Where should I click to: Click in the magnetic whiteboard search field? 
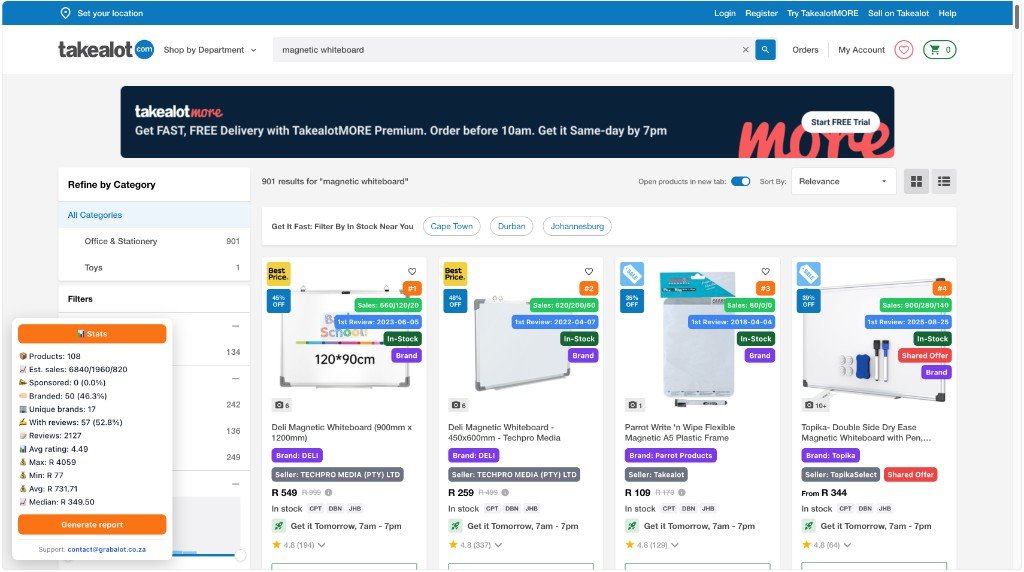509,50
